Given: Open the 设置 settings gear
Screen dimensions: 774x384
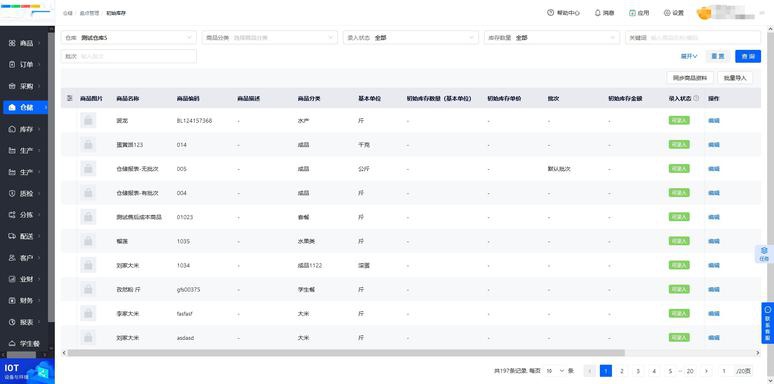Looking at the screenshot, I should tap(667, 13).
